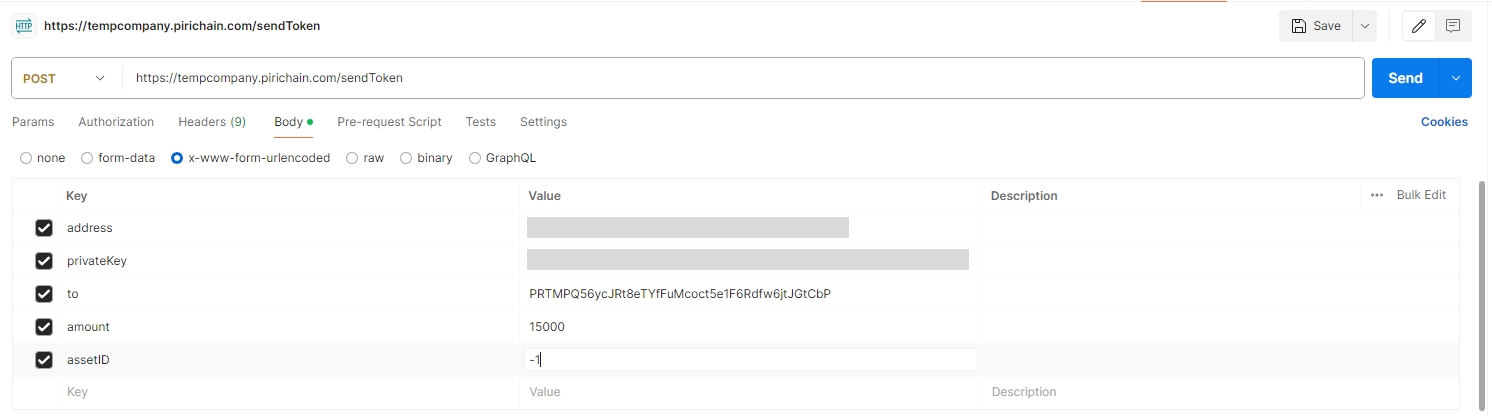
Task: Click the three-dots column options icon
Action: (x=1377, y=195)
